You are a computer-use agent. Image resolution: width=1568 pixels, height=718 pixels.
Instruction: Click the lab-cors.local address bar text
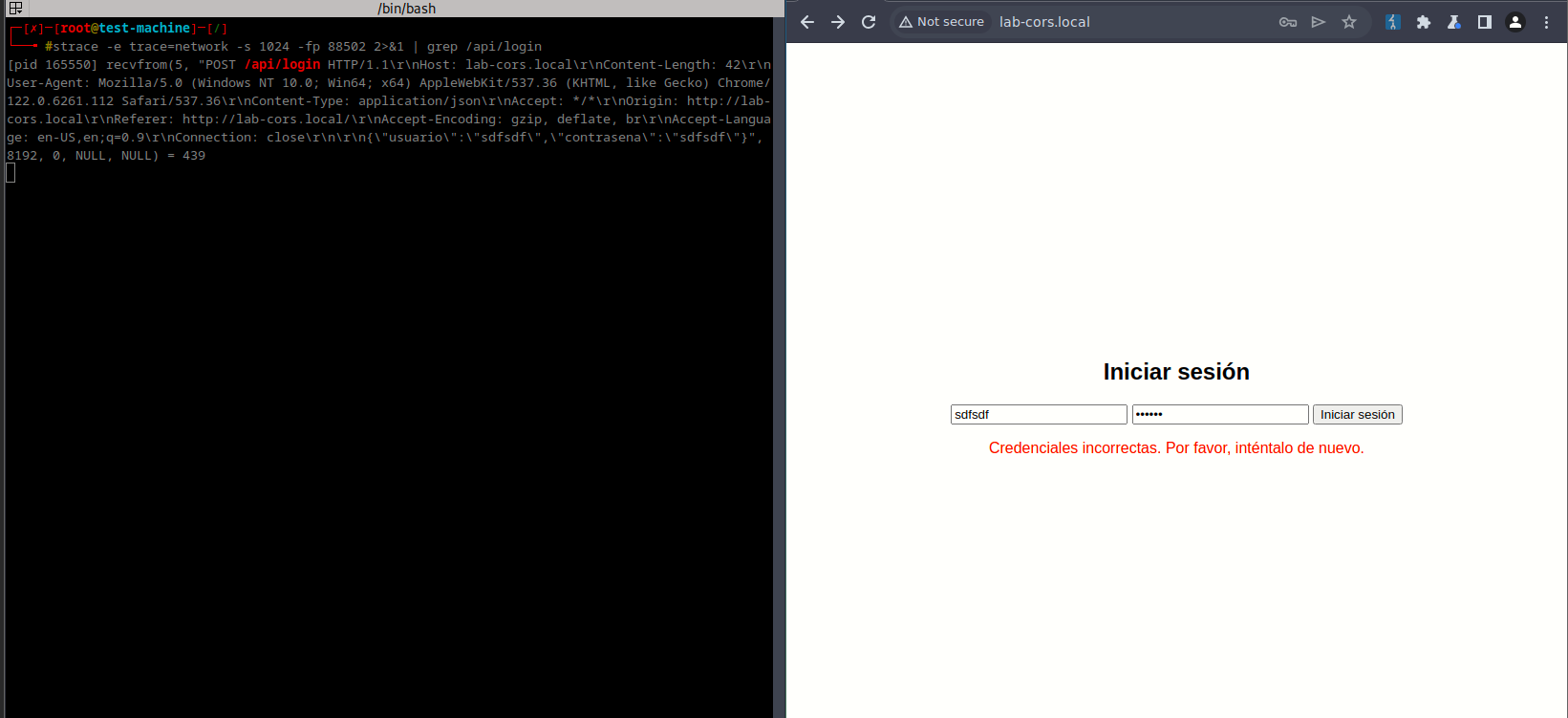coord(1044,22)
